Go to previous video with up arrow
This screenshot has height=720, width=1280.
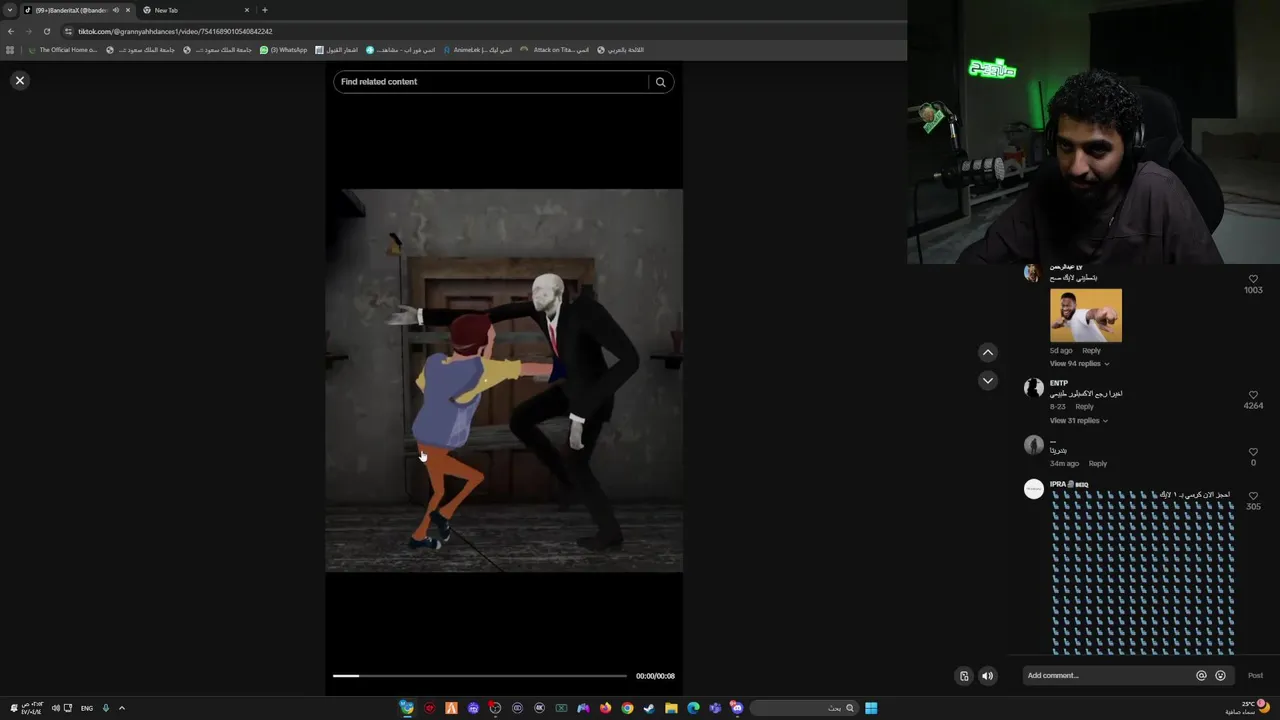point(987,352)
